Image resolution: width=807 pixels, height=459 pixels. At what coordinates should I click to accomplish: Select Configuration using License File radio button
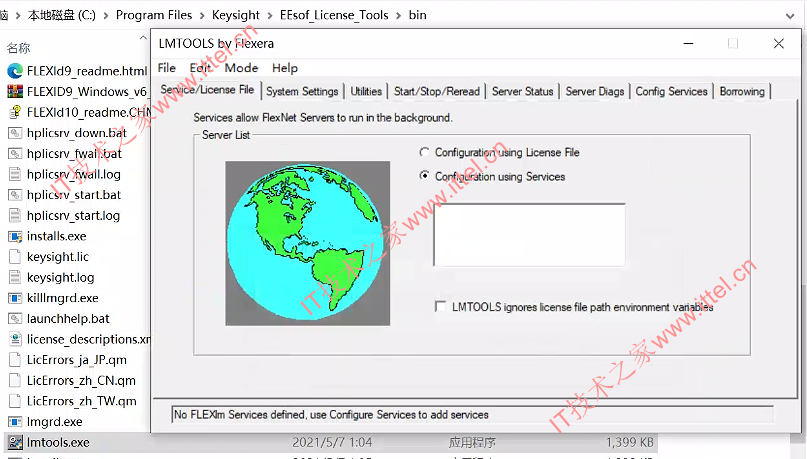(424, 152)
